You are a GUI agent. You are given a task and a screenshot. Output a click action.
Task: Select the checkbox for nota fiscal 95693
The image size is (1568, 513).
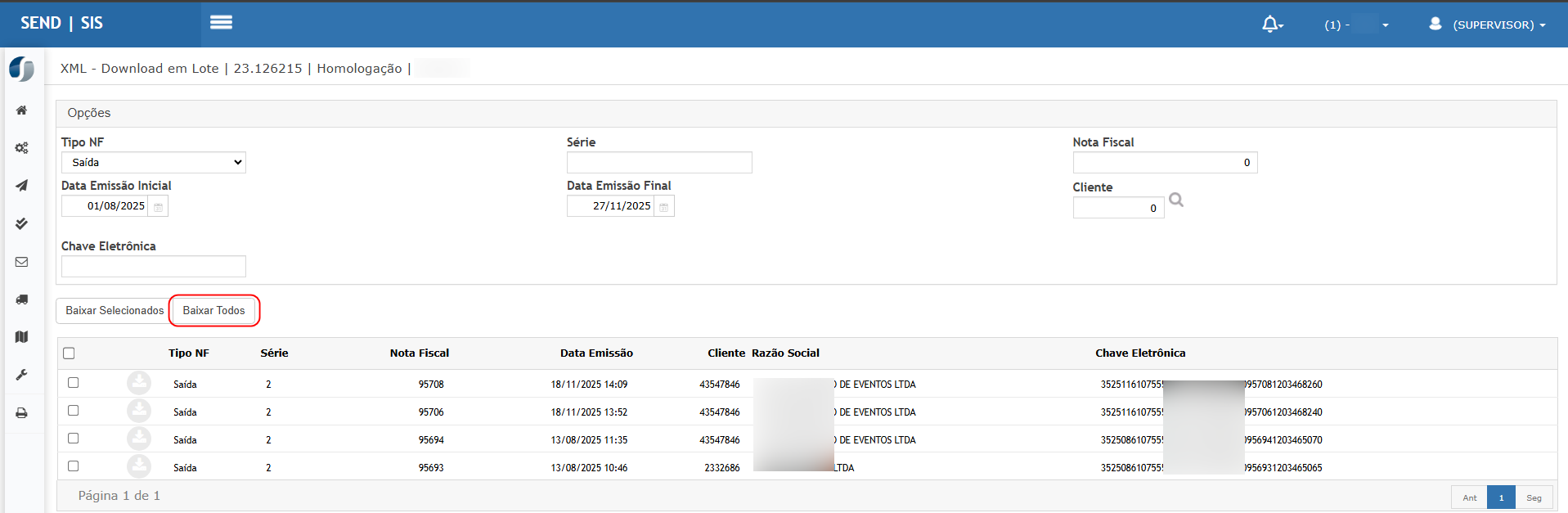coord(74,466)
